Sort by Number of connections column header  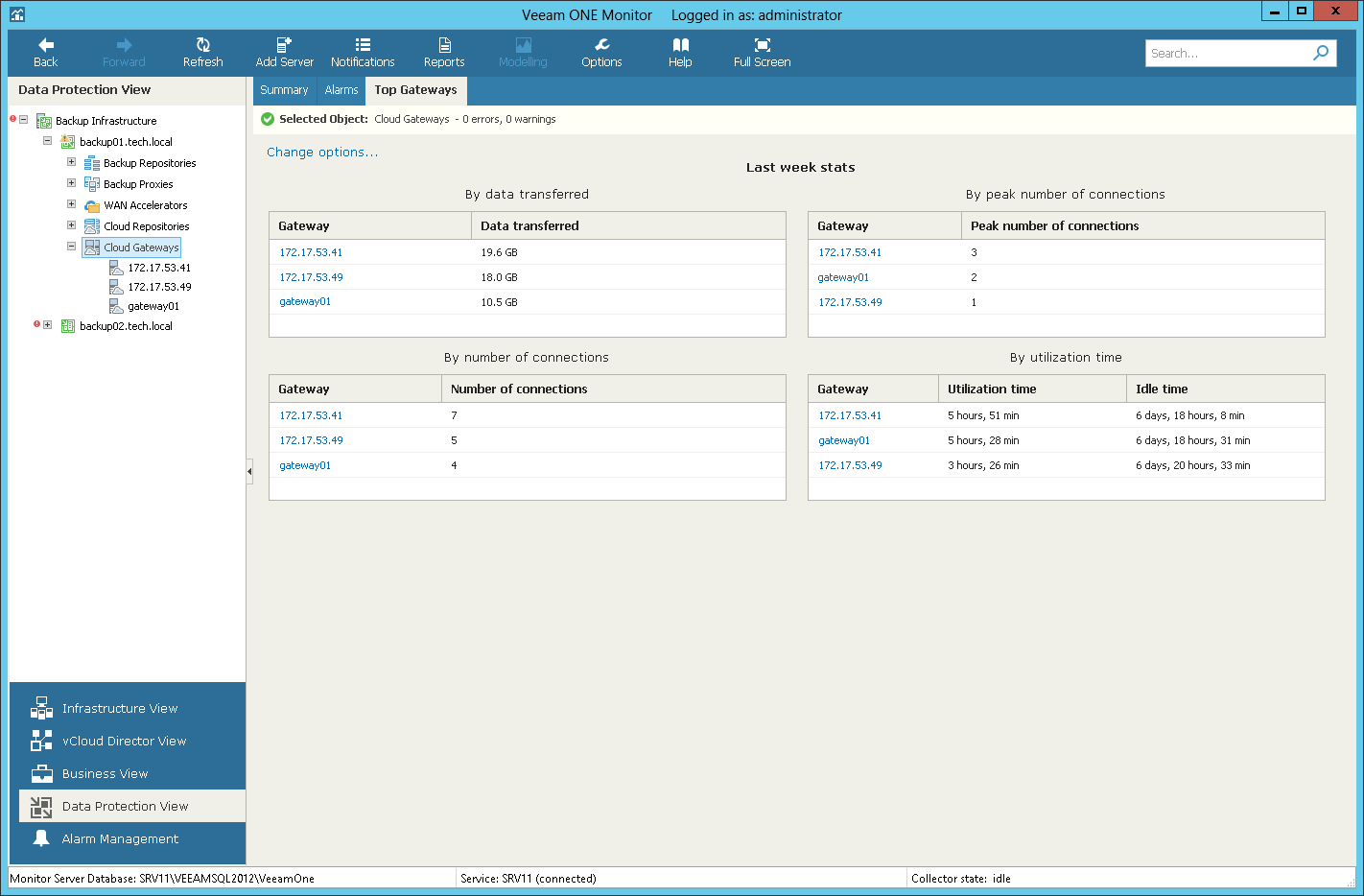pyautogui.click(x=614, y=389)
